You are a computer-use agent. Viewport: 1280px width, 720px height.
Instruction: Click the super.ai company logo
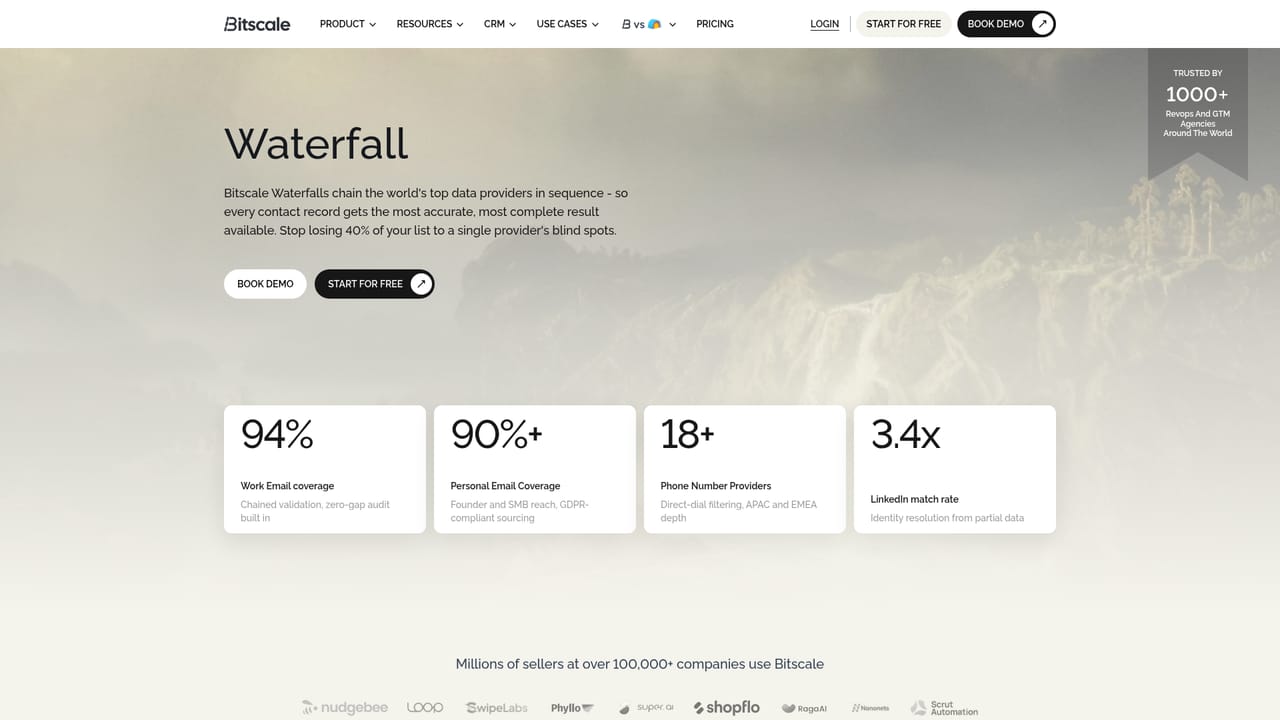coord(646,708)
